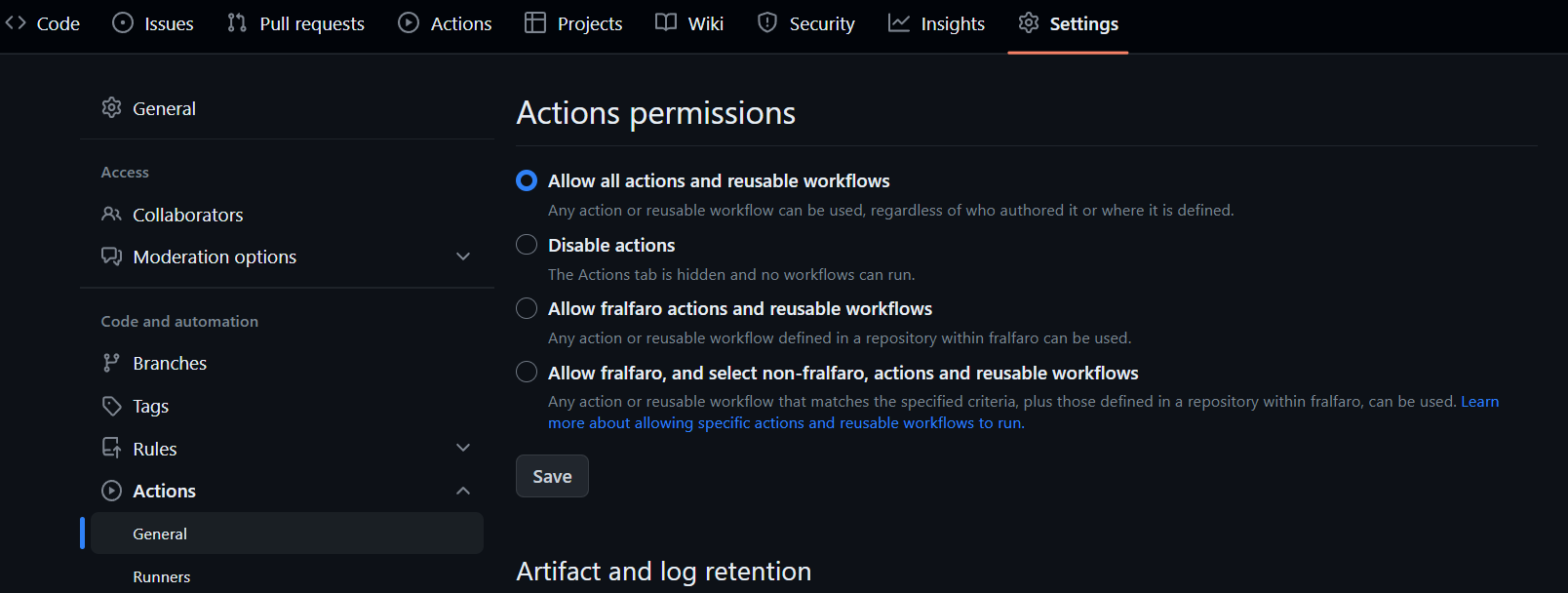The height and width of the screenshot is (593, 1568).
Task: Click the Insights graph icon
Action: point(899,22)
